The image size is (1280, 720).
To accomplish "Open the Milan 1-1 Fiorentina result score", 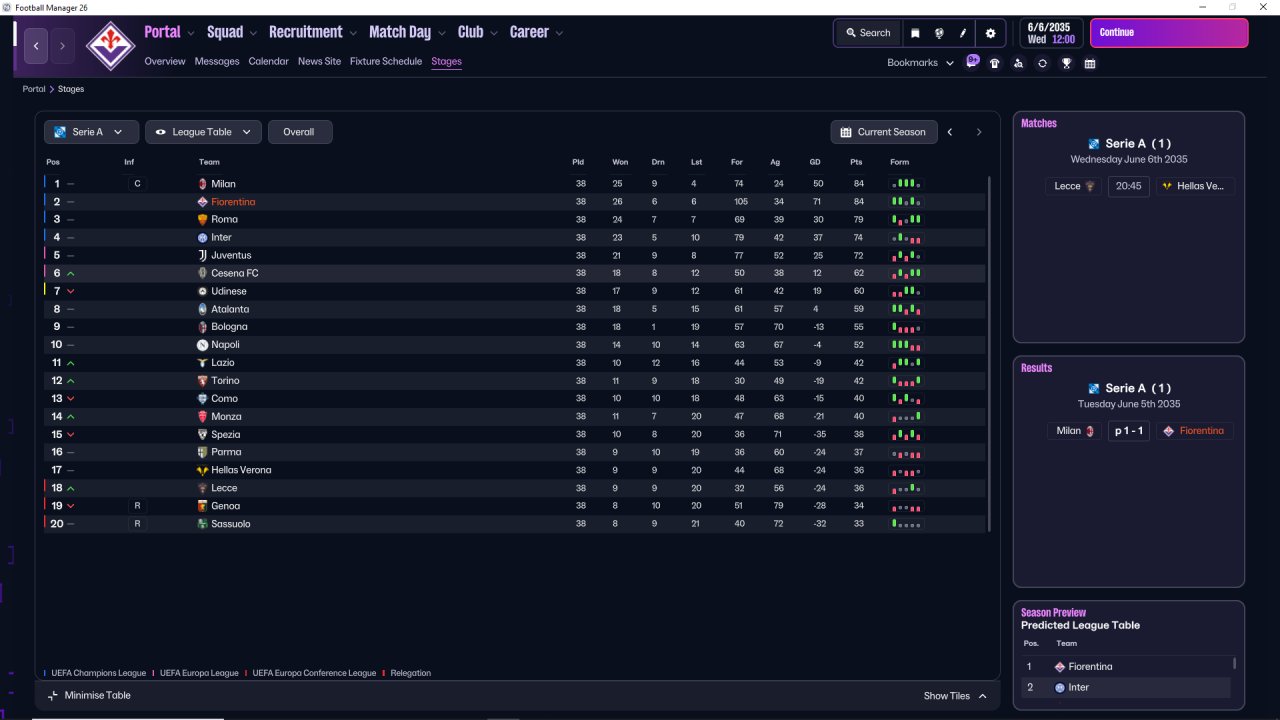I will (1128, 431).
